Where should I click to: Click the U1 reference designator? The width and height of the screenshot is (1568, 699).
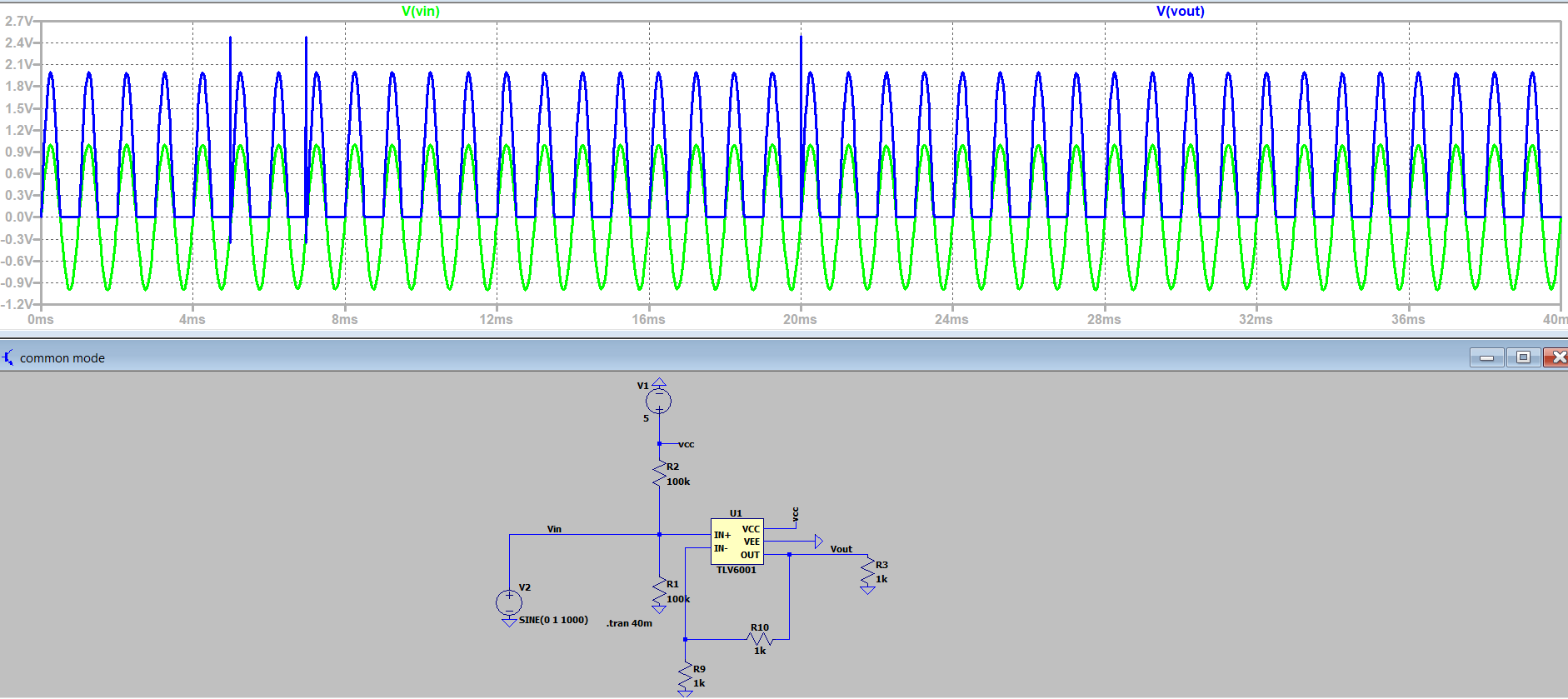click(x=736, y=513)
